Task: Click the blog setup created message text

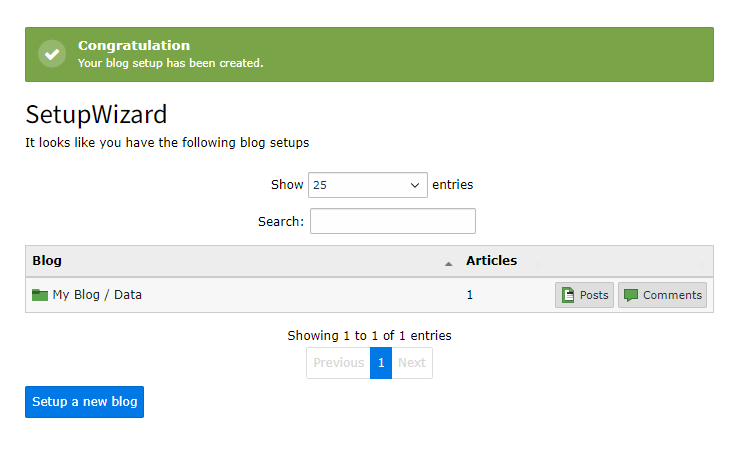Action: 171,63
